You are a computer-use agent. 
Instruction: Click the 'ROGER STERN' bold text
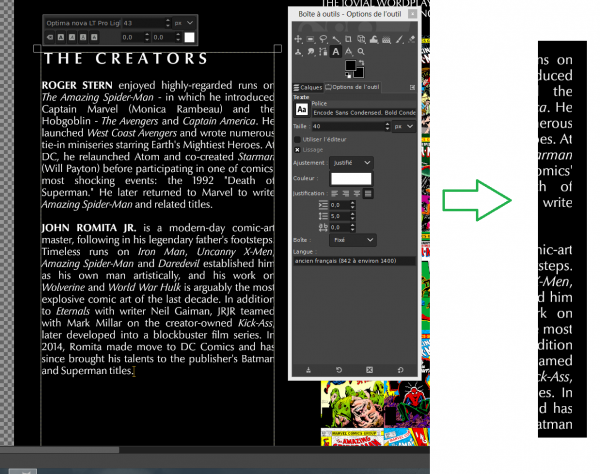[77, 85]
